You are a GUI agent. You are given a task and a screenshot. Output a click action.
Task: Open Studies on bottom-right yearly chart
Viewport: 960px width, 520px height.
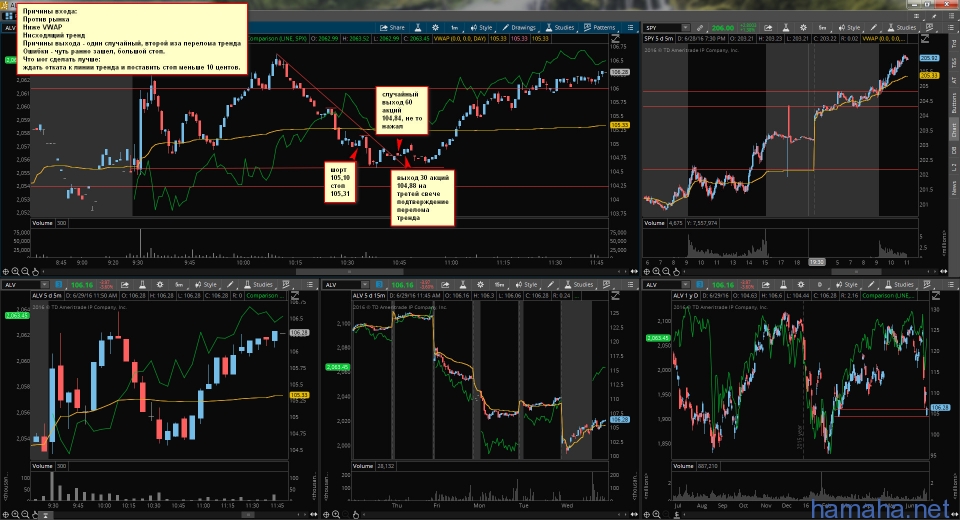899,285
